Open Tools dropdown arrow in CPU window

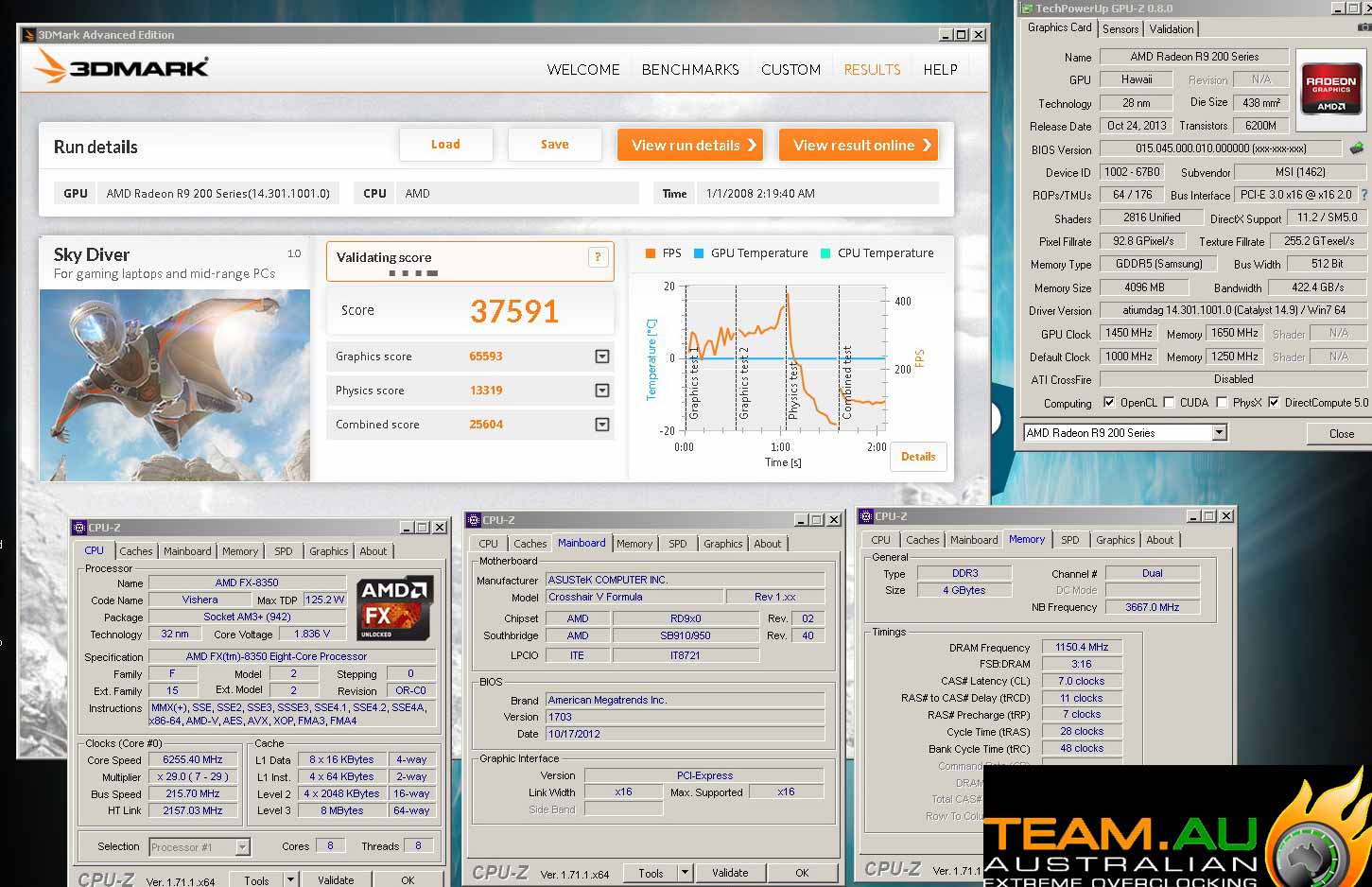290,879
